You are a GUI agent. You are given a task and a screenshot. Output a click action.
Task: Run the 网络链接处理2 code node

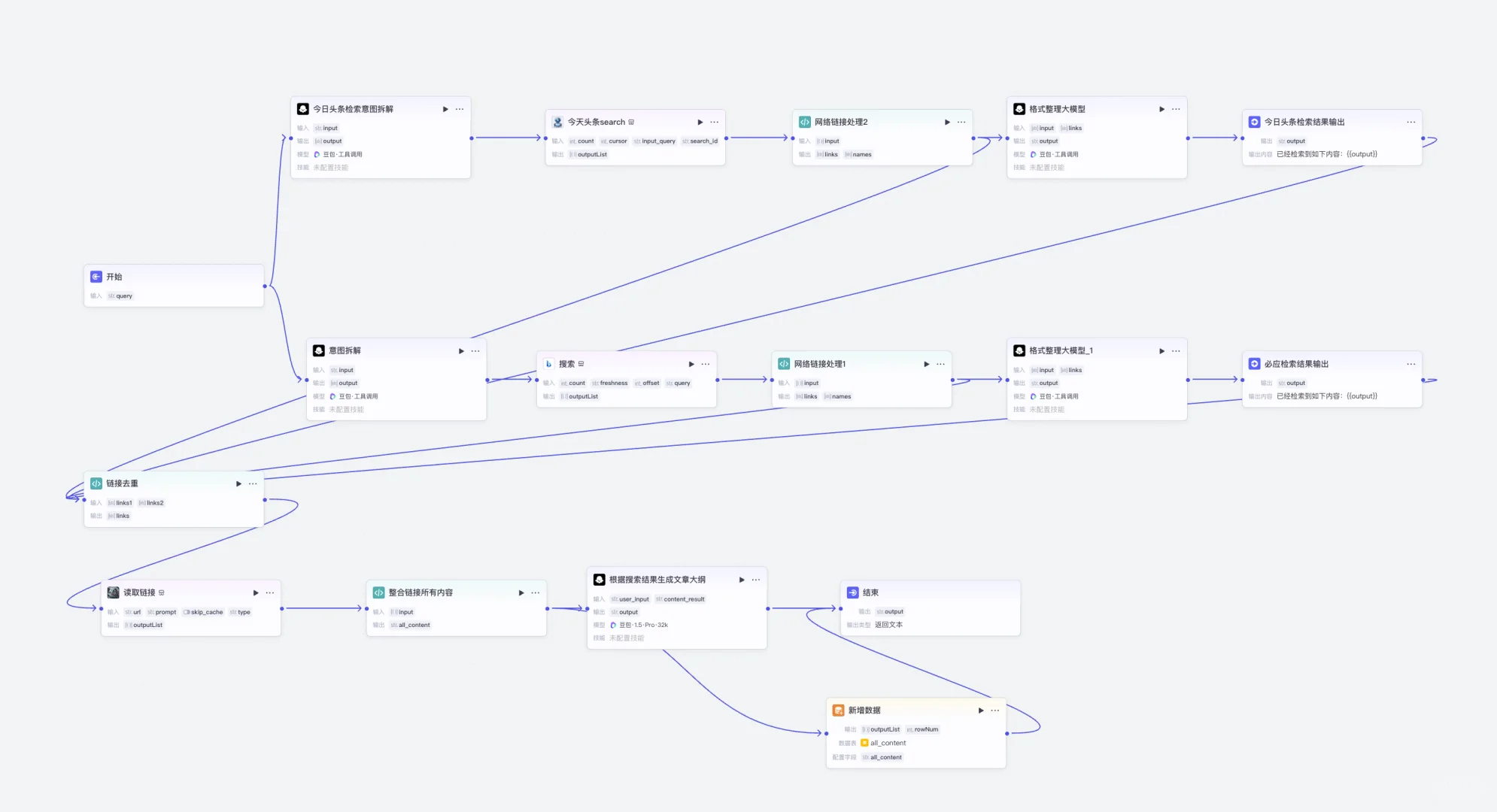coord(947,122)
